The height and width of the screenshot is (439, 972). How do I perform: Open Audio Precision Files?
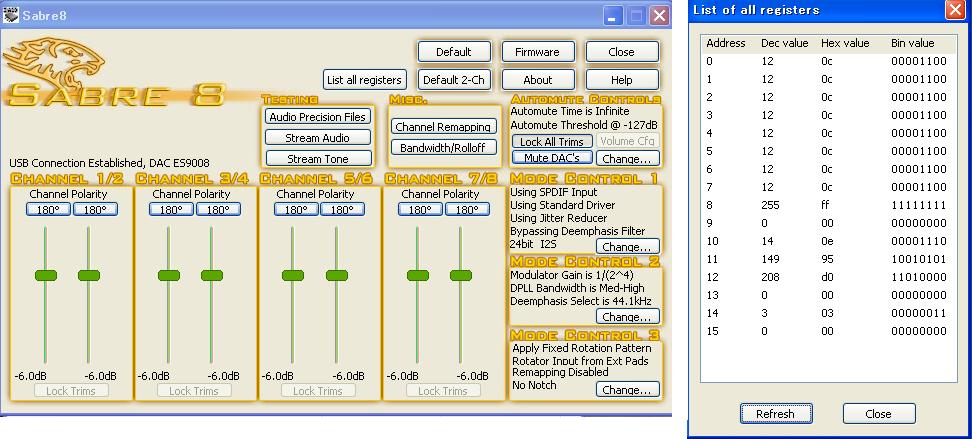[x=318, y=117]
